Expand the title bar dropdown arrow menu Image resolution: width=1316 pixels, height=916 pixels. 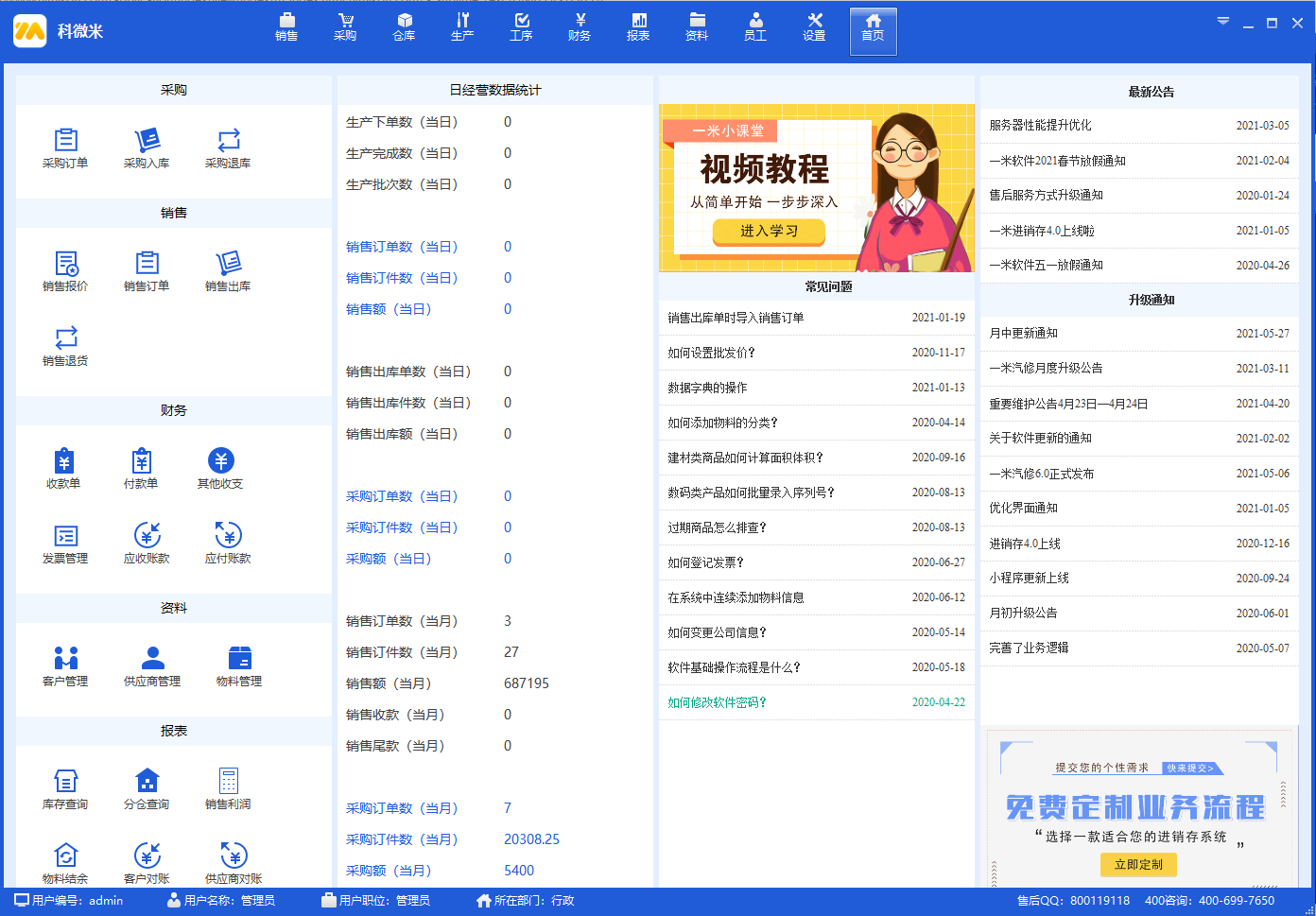point(1222,22)
